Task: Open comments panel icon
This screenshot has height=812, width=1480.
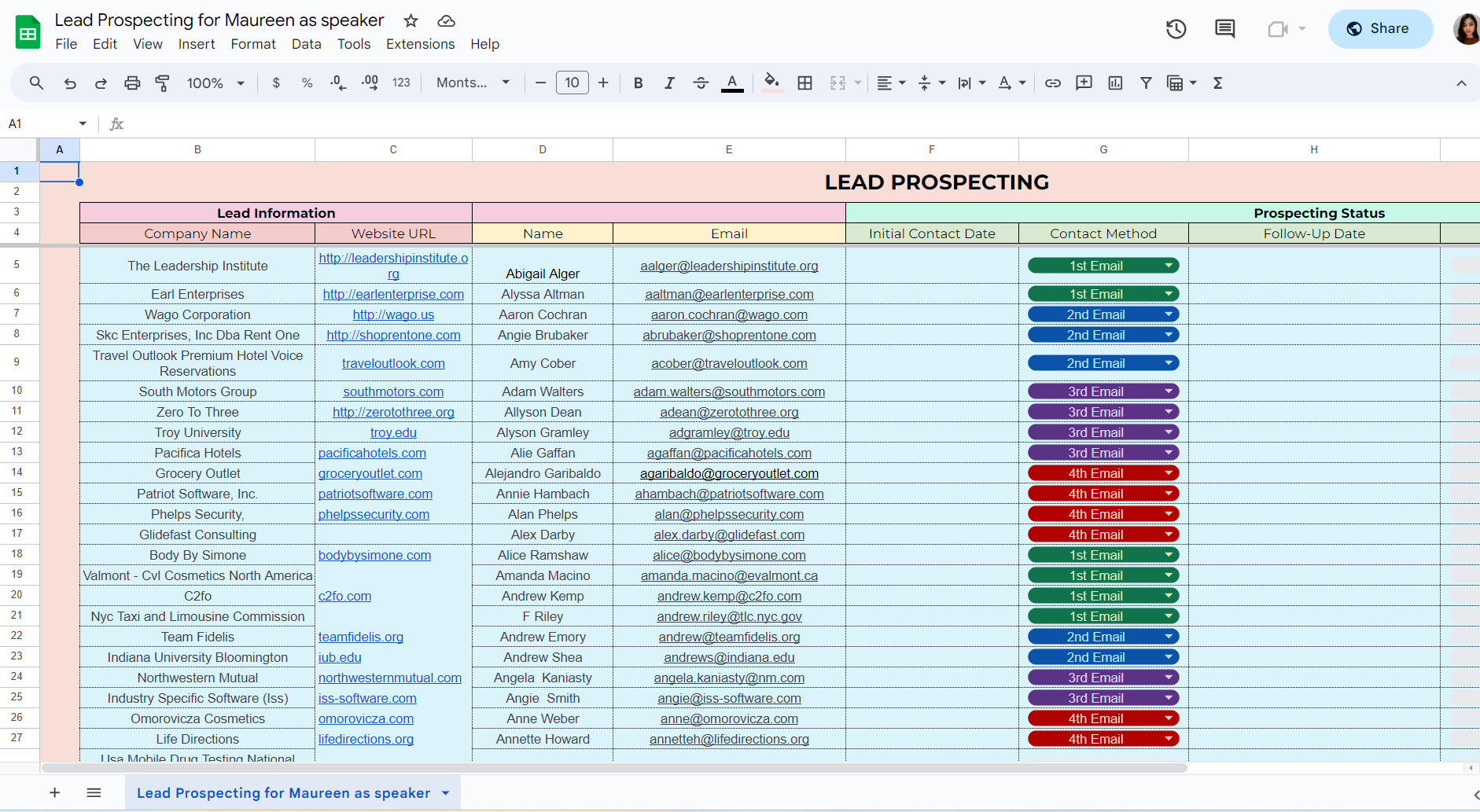Action: tap(1225, 29)
